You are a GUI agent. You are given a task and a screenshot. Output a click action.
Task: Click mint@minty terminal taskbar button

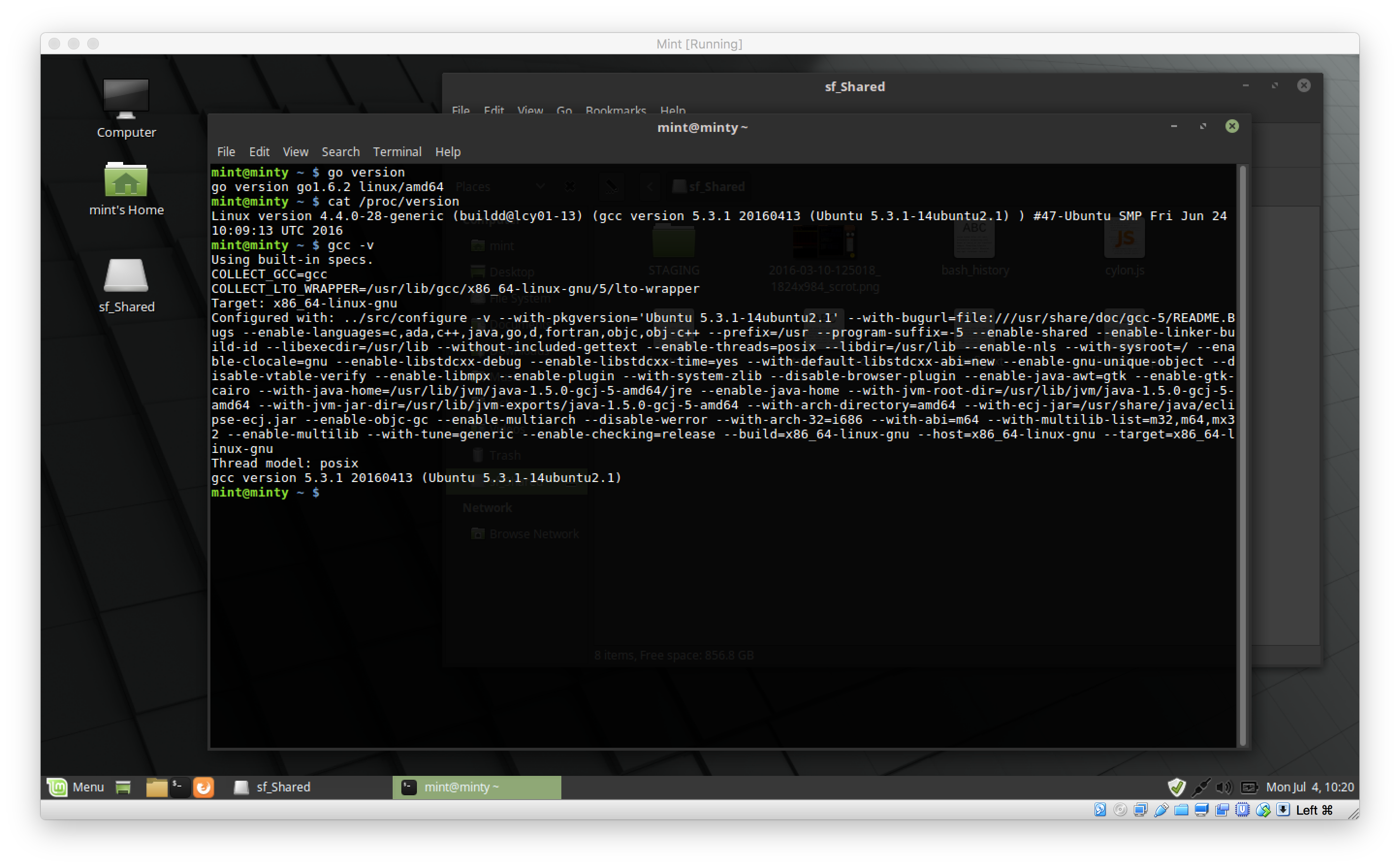click(476, 787)
